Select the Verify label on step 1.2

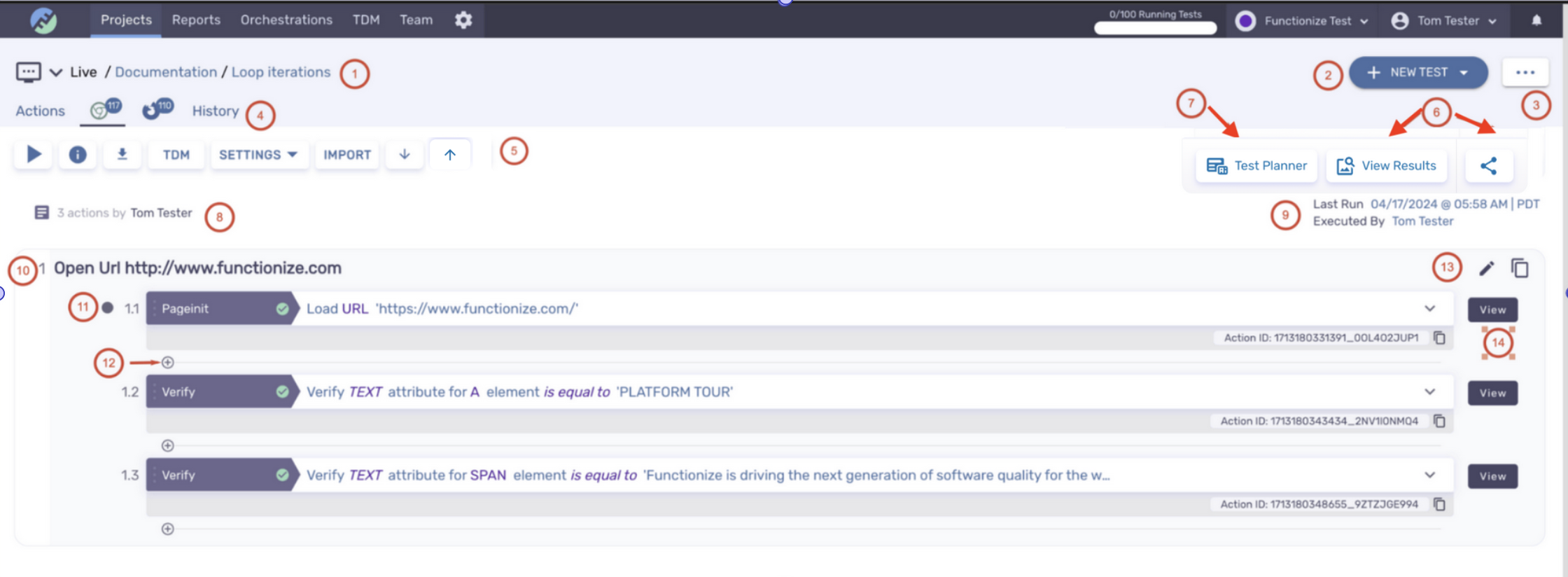coord(178,392)
